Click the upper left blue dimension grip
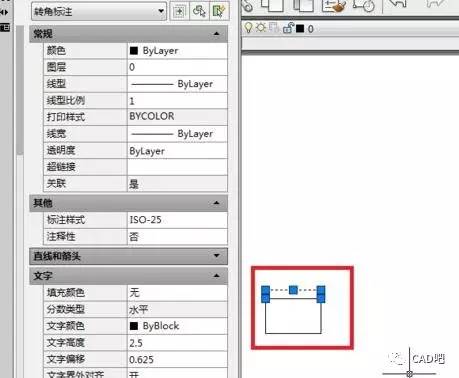 265,290
